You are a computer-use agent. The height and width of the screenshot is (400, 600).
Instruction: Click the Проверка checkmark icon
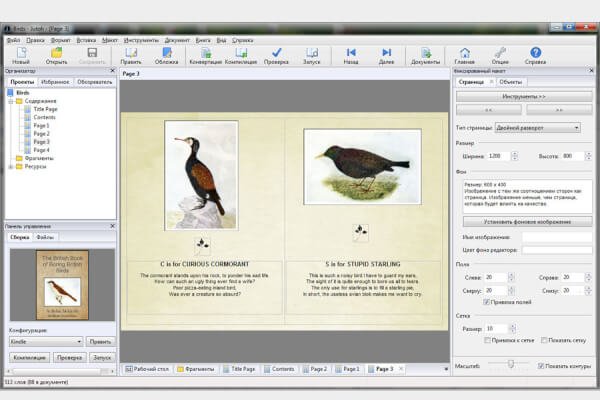[x=276, y=56]
